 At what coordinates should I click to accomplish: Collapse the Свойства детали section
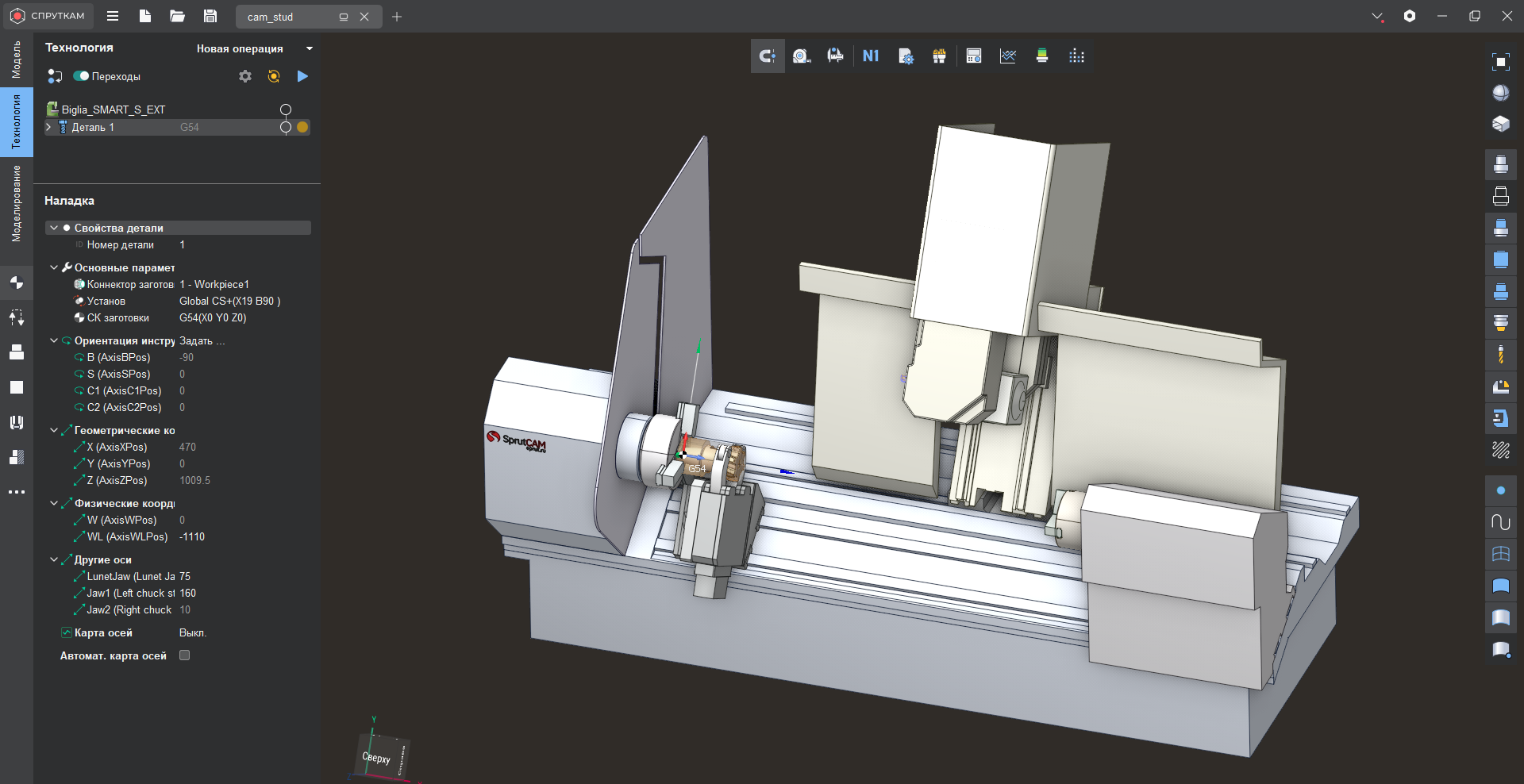(54, 228)
